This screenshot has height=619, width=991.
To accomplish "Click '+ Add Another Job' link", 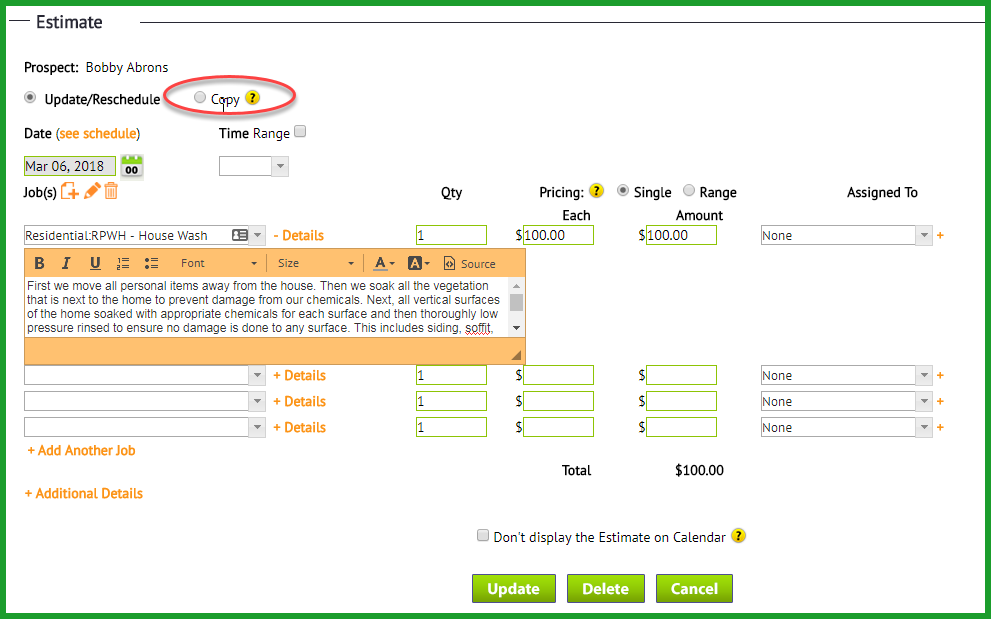I will pyautogui.click(x=82, y=451).
